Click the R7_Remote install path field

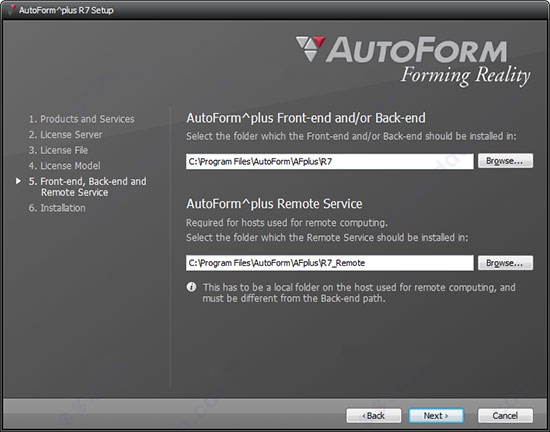(329, 263)
